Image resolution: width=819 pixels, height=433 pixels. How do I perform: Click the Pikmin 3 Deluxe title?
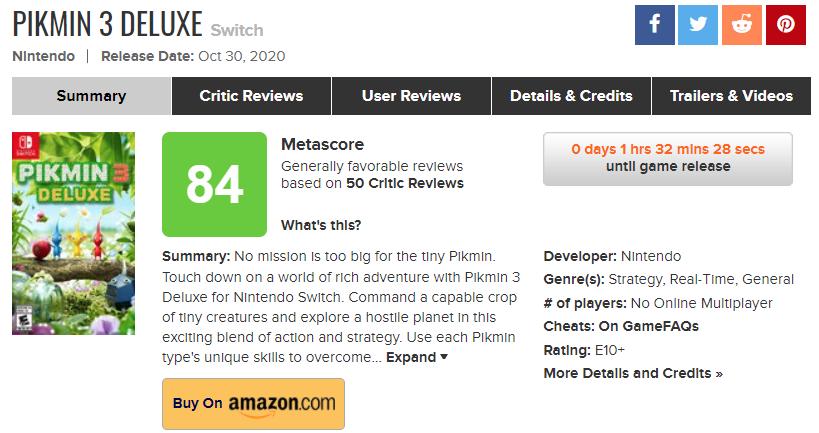coord(107,22)
